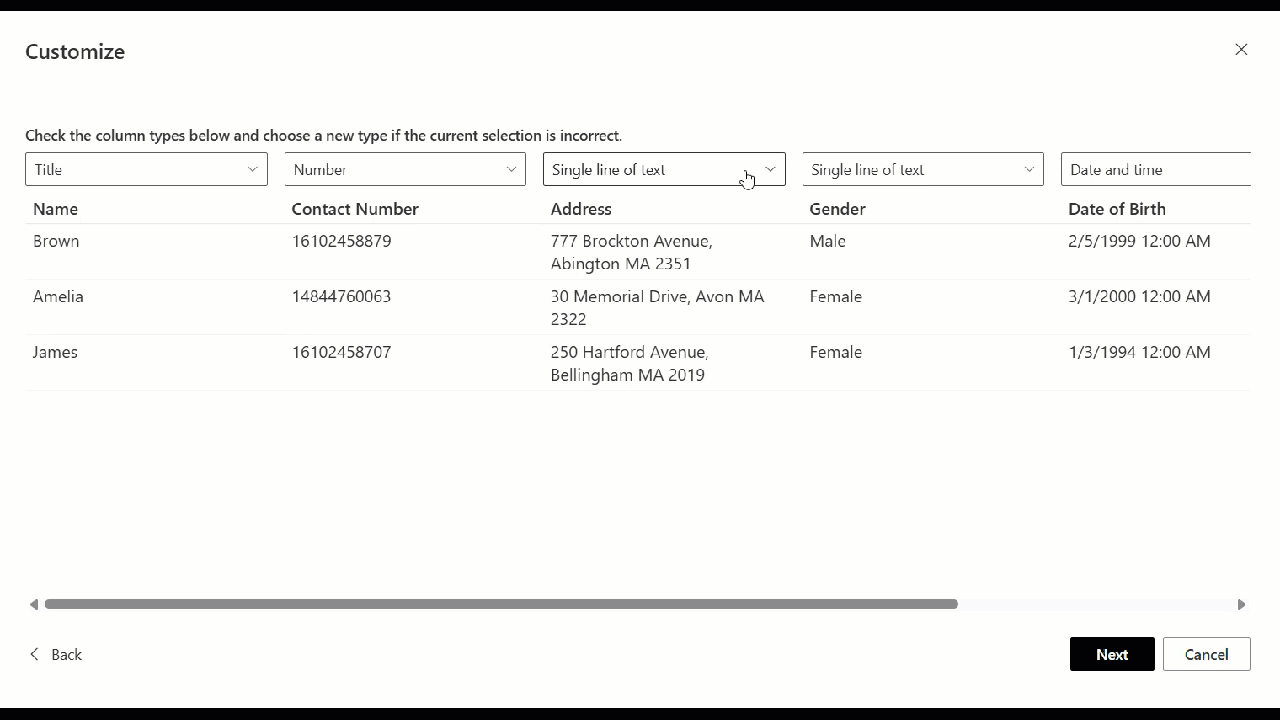This screenshot has height=720, width=1280.
Task: Open the Title column type dropdown
Action: [x=146, y=169]
